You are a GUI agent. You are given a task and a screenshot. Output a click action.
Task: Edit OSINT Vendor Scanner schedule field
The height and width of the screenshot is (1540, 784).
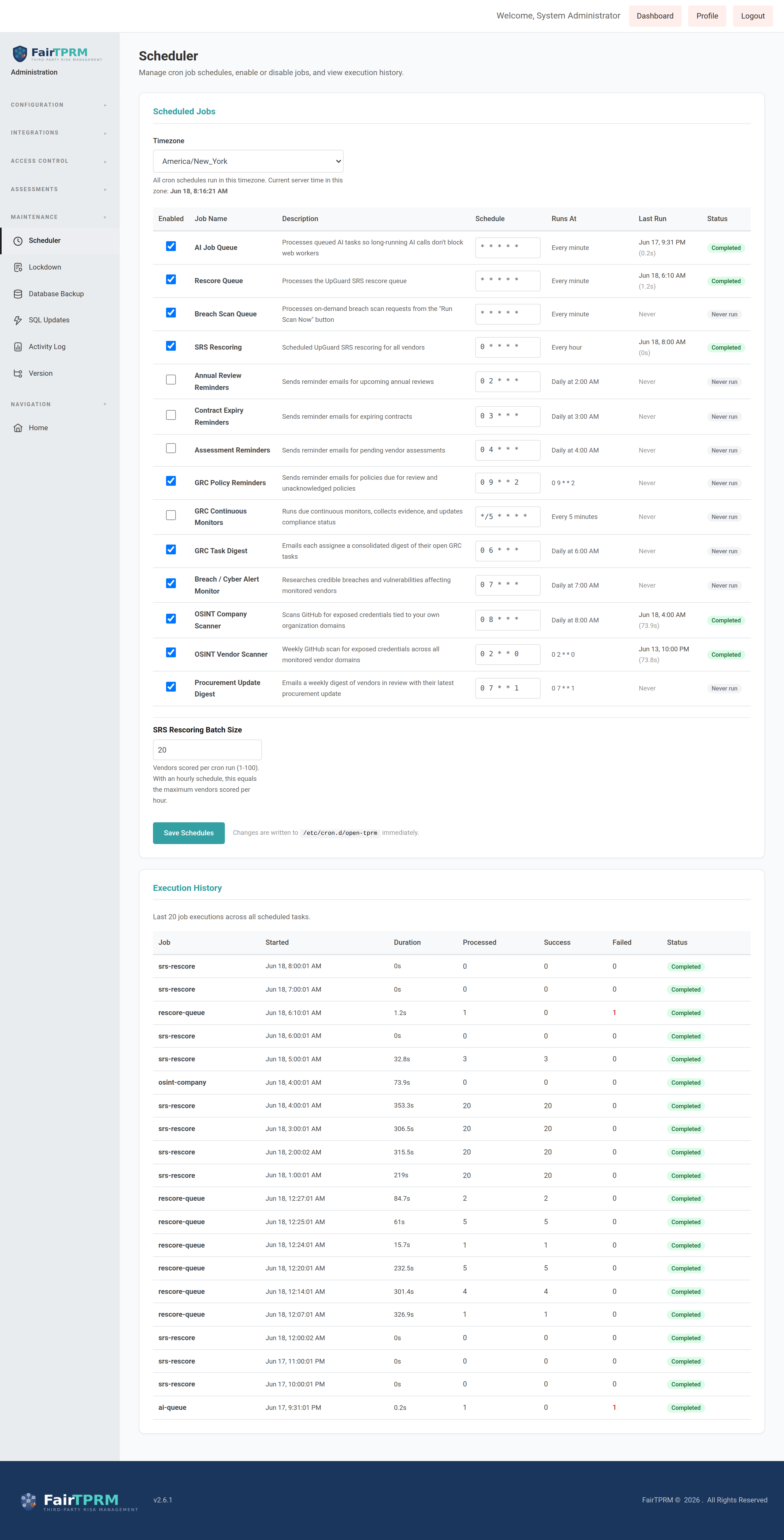[x=508, y=655]
